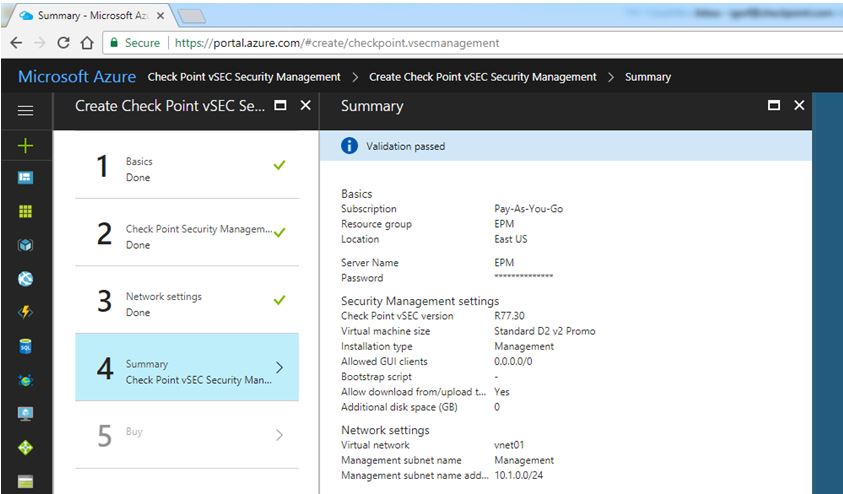
Task: Open first Check Point vSEC Security Management breadcrumb
Action: tap(244, 77)
